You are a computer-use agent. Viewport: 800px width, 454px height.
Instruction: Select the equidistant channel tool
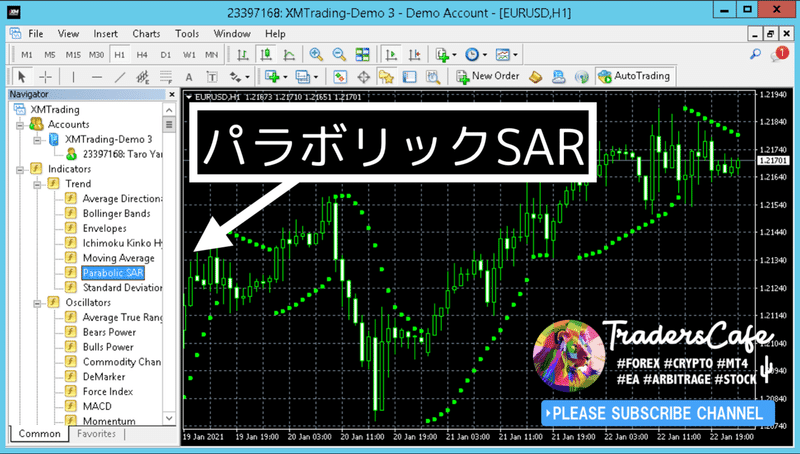[142, 77]
